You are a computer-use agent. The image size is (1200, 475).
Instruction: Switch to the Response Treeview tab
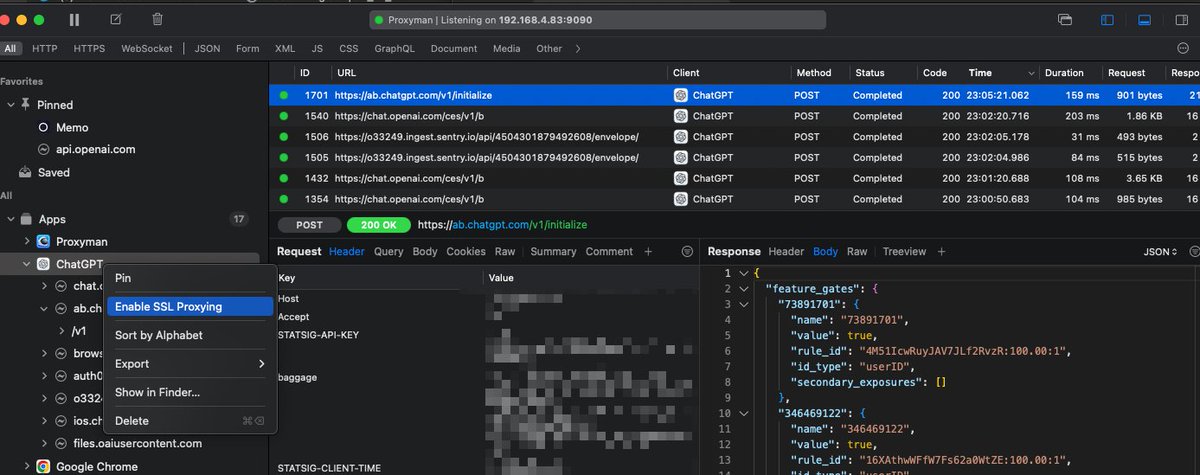pos(904,251)
